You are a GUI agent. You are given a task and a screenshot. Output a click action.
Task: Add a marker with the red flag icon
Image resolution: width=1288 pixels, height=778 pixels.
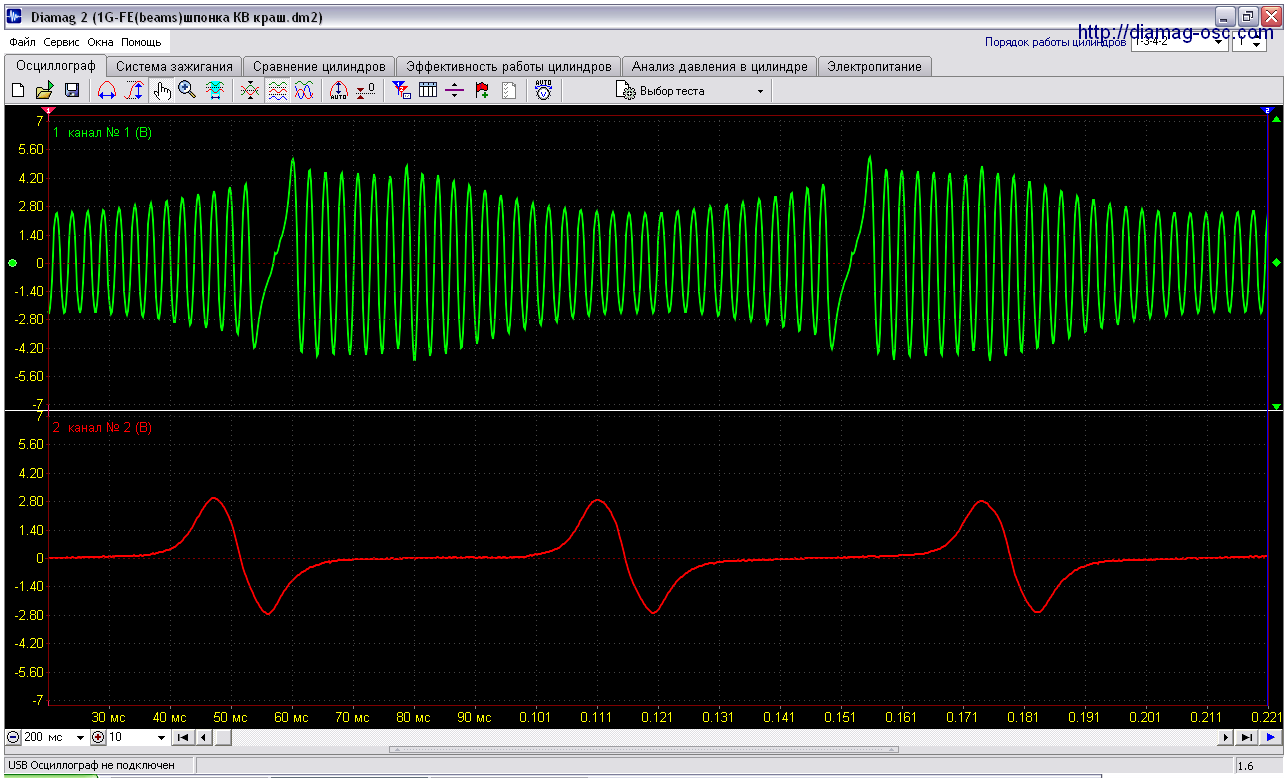point(482,91)
